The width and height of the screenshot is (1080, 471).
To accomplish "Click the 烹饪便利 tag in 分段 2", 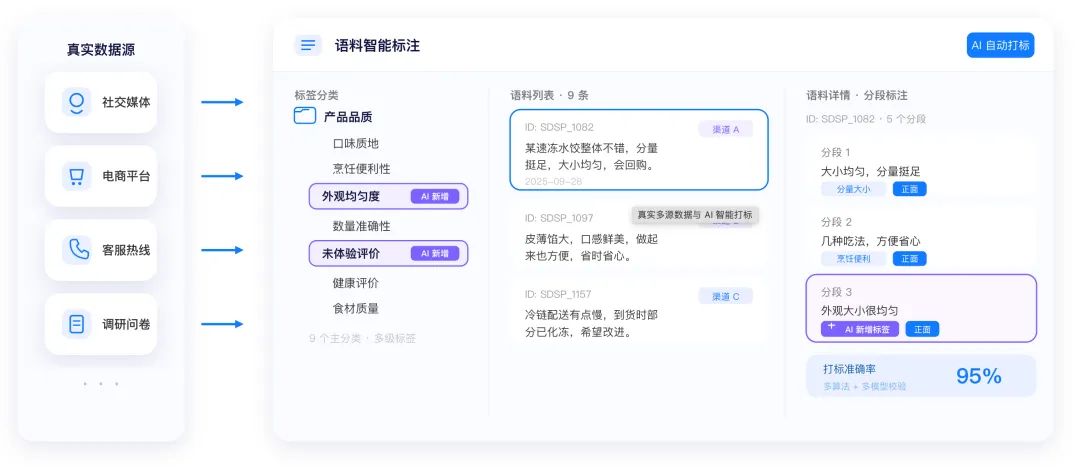I will [x=853, y=259].
